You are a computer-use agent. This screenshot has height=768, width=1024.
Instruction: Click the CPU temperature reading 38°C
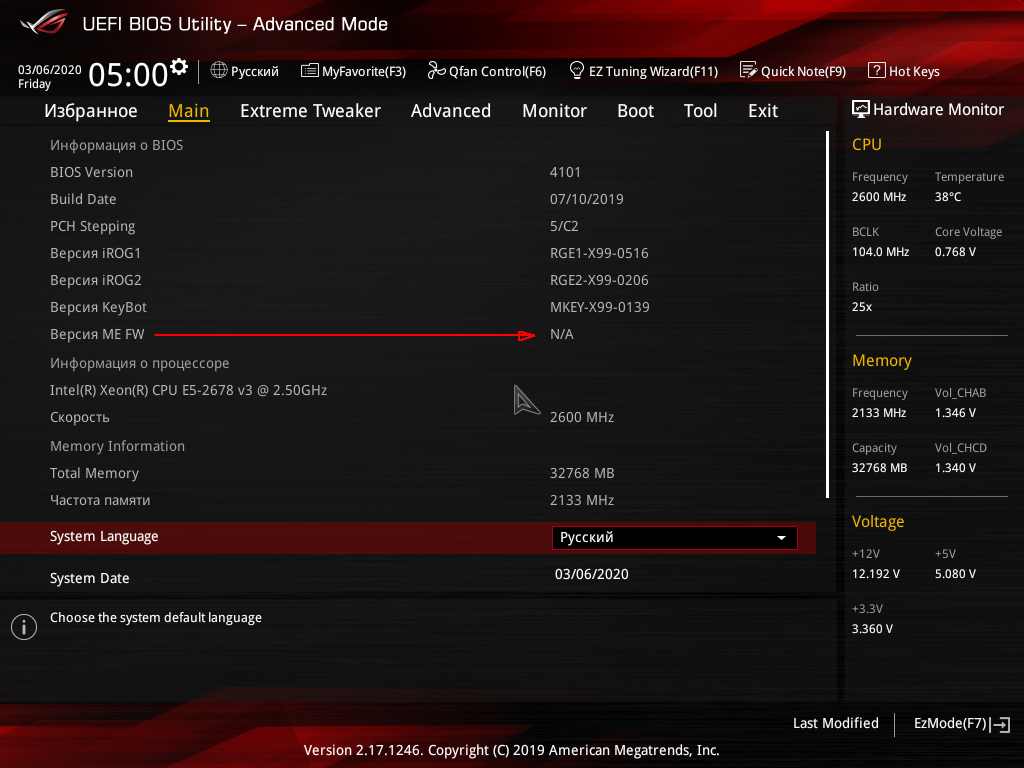coord(948,197)
